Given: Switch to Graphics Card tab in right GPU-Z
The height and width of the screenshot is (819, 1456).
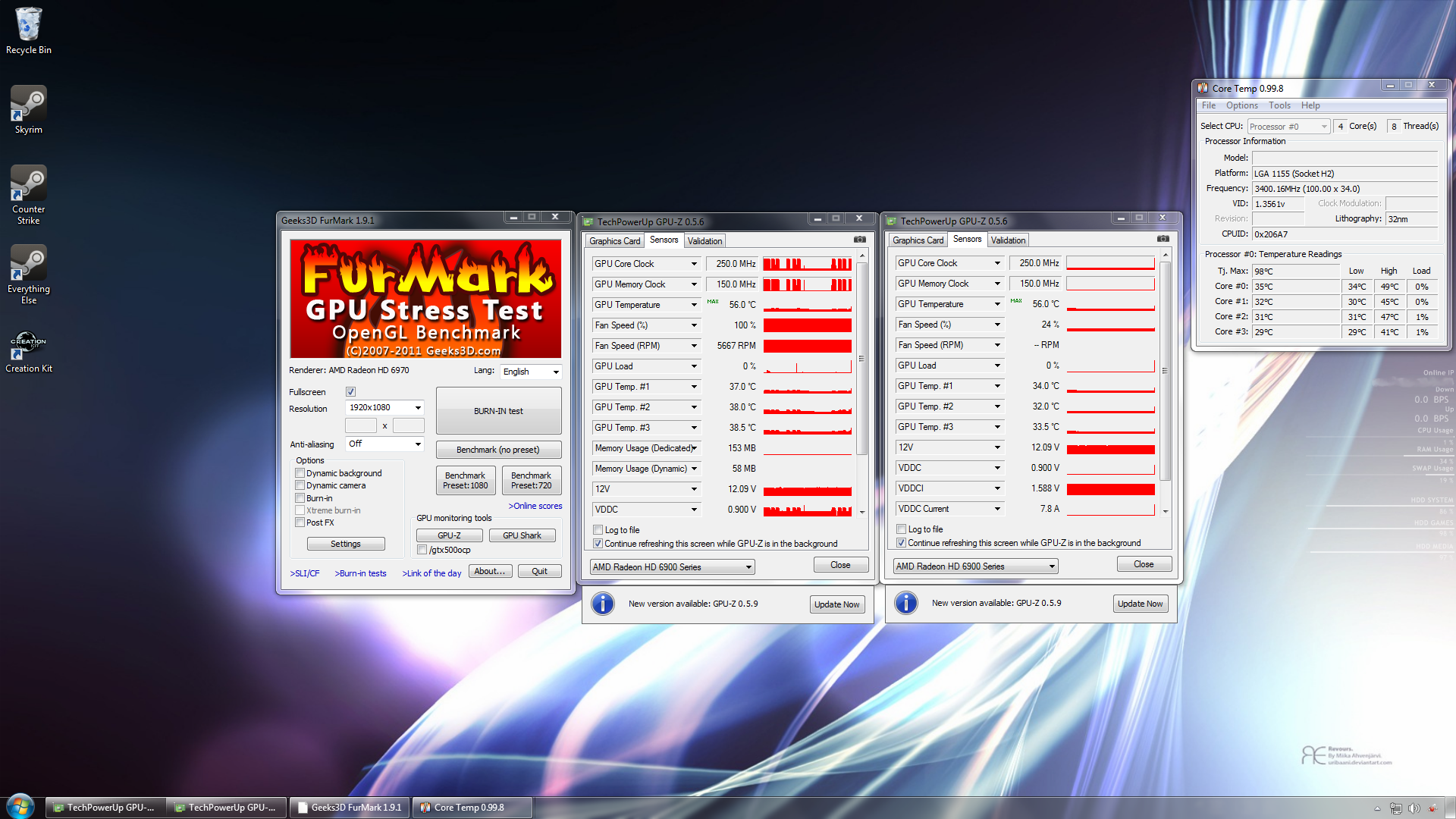Looking at the screenshot, I should pyautogui.click(x=918, y=240).
